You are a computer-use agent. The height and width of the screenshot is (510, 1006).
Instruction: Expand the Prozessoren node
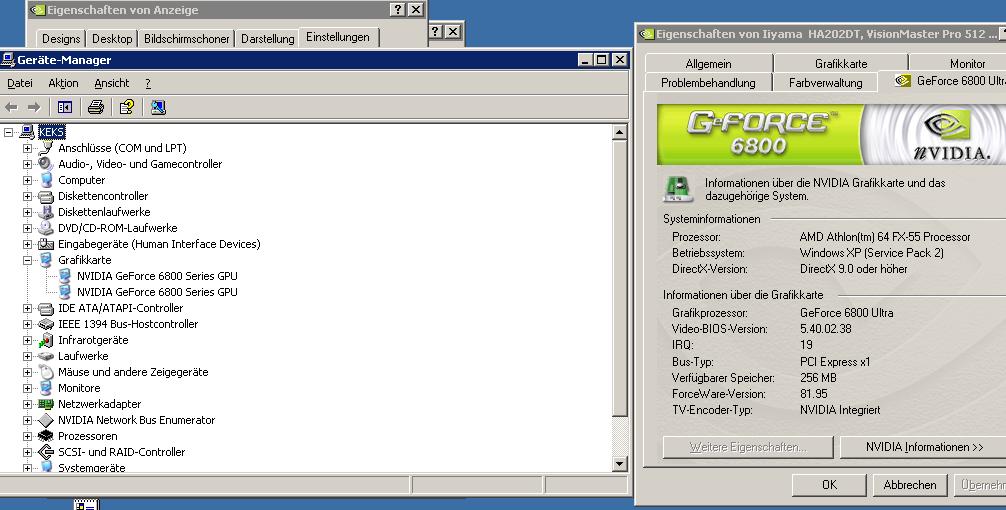[x=27, y=436]
